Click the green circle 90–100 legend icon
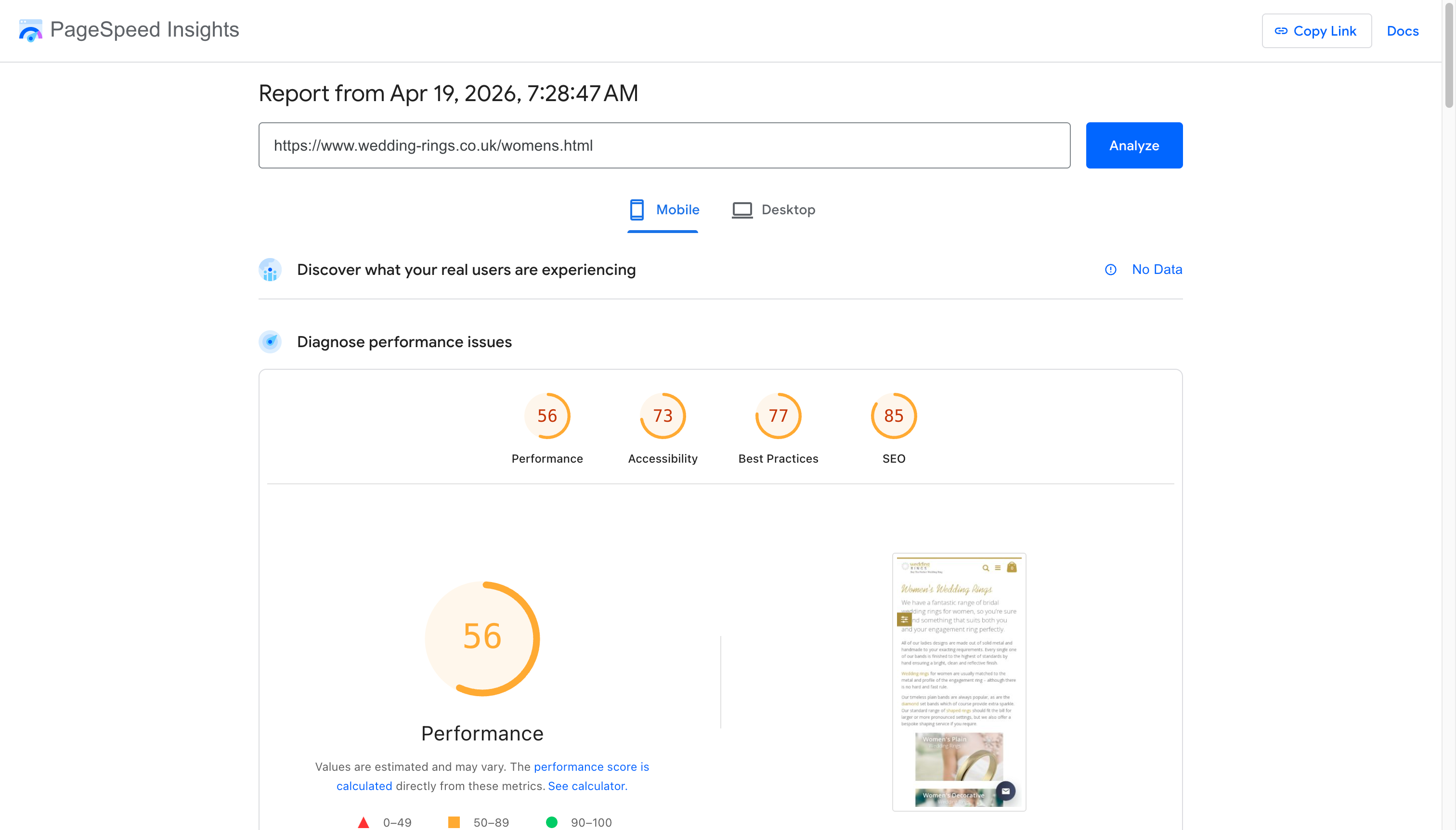 551,822
